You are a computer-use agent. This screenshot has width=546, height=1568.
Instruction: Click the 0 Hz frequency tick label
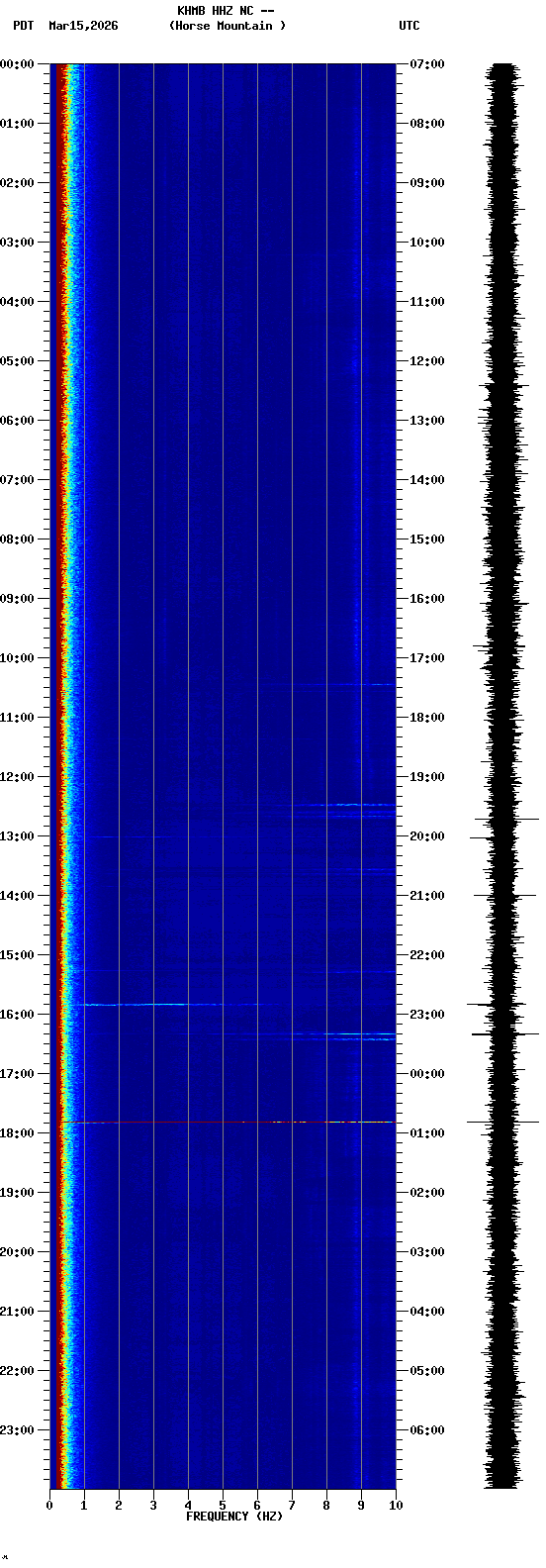pyautogui.click(x=49, y=1506)
